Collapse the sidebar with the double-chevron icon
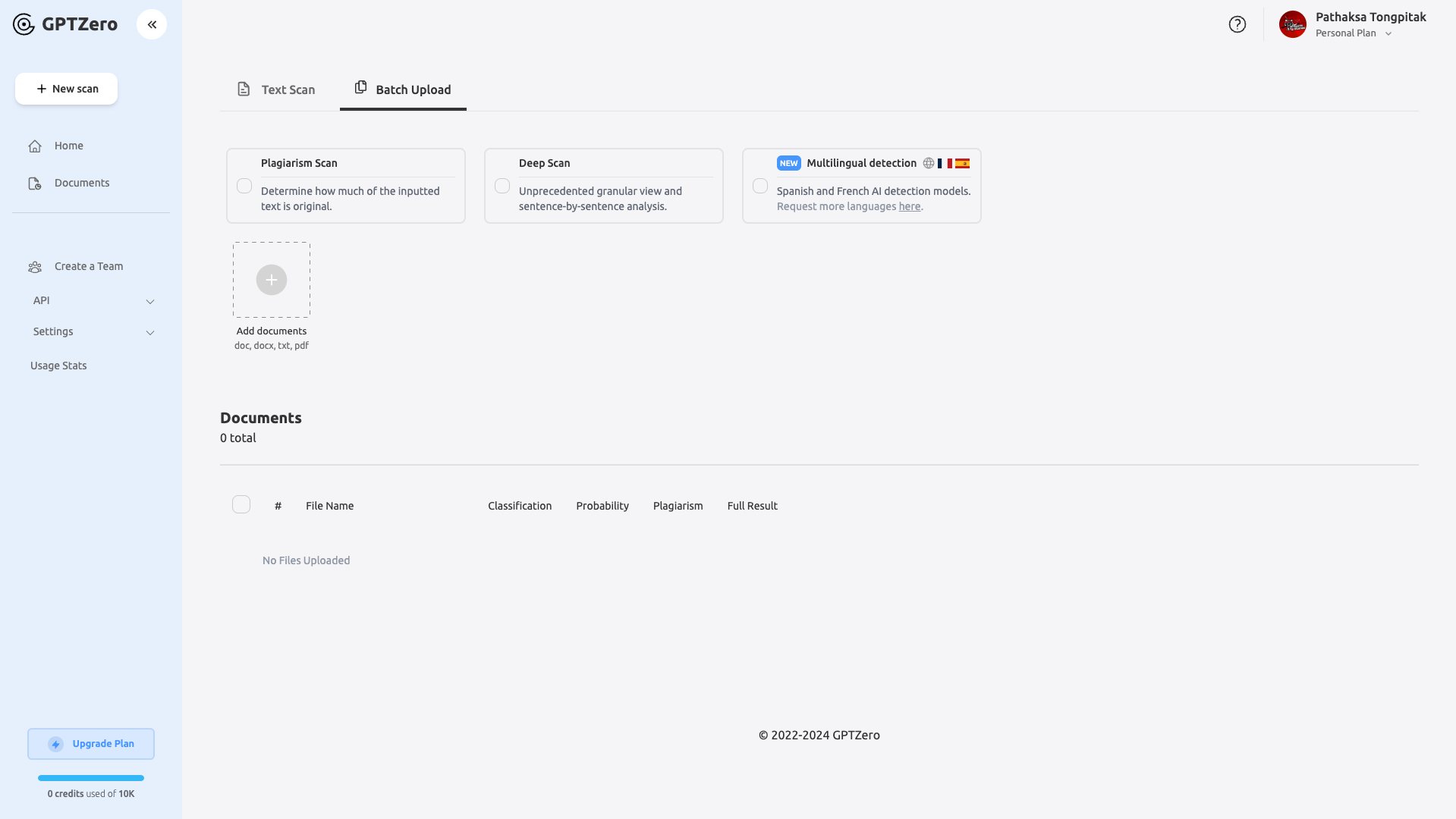 [x=152, y=24]
